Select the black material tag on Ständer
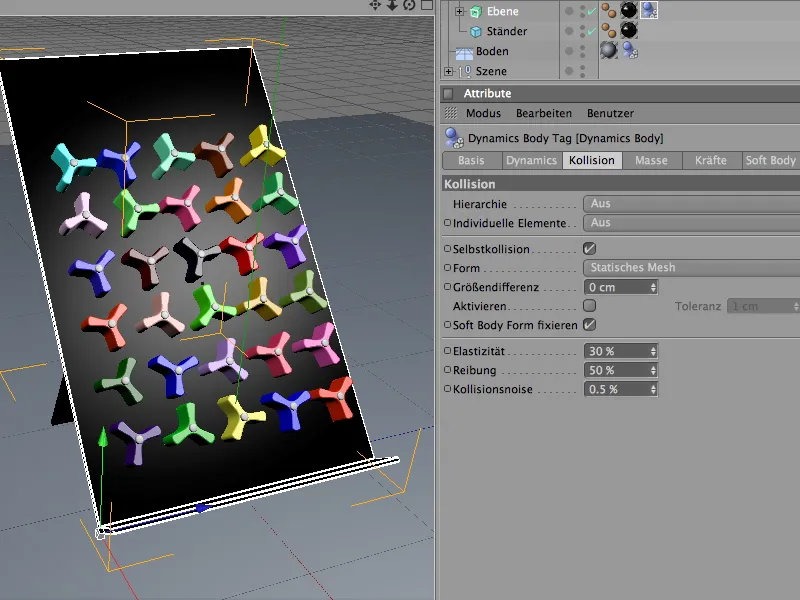Screen dimensions: 800x600 pos(629,31)
